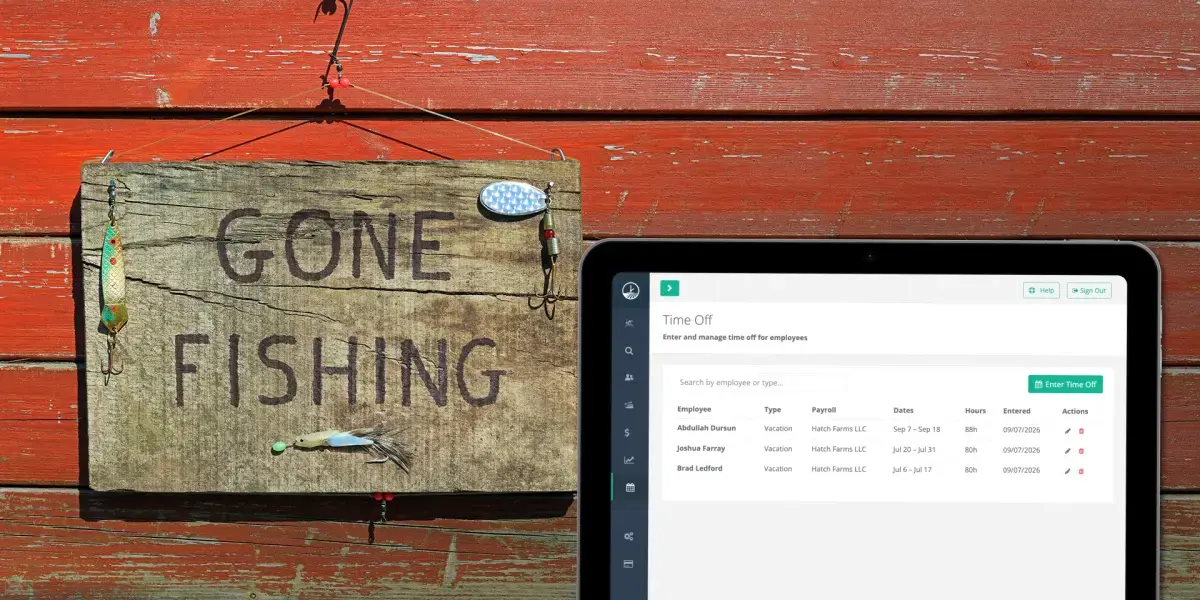Delete Abdullah Dursun's time off entry

(1081, 431)
